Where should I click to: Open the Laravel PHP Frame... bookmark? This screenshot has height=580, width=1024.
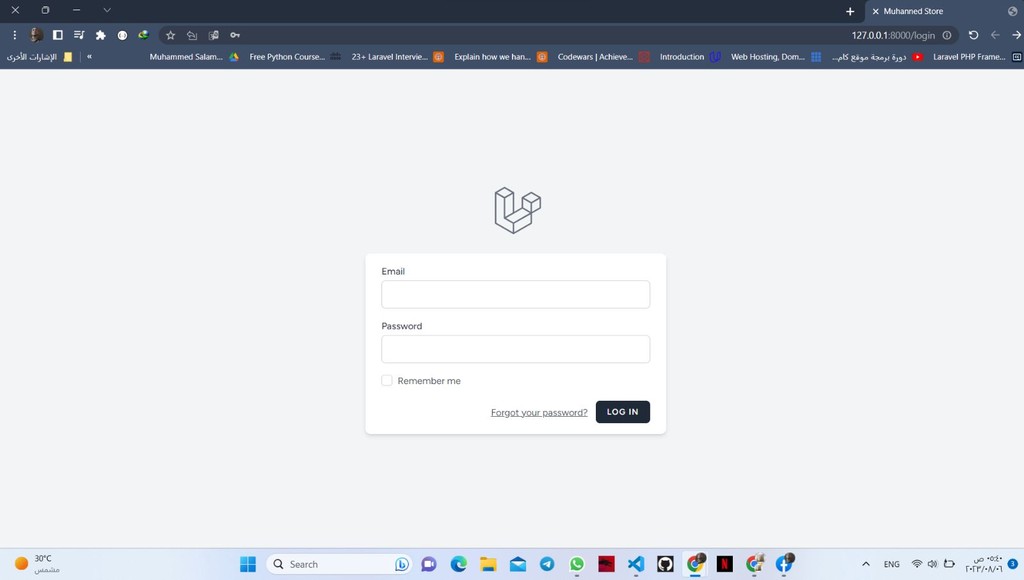click(x=977, y=57)
